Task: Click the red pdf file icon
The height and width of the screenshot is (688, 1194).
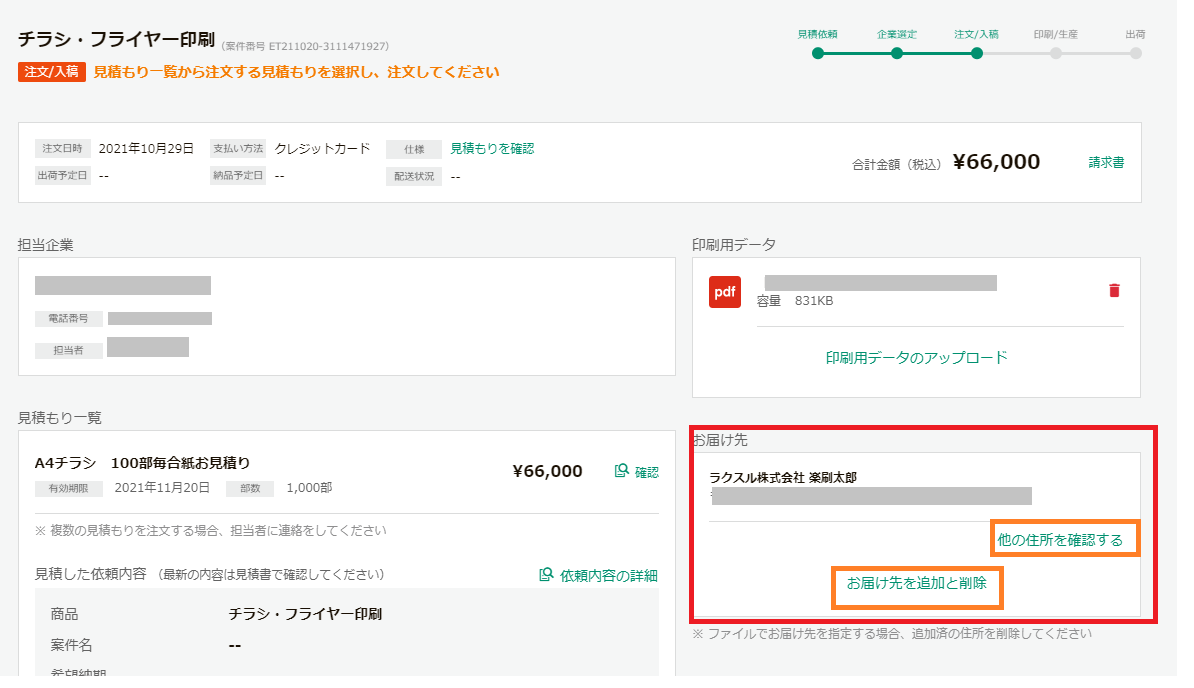Action: tap(724, 291)
